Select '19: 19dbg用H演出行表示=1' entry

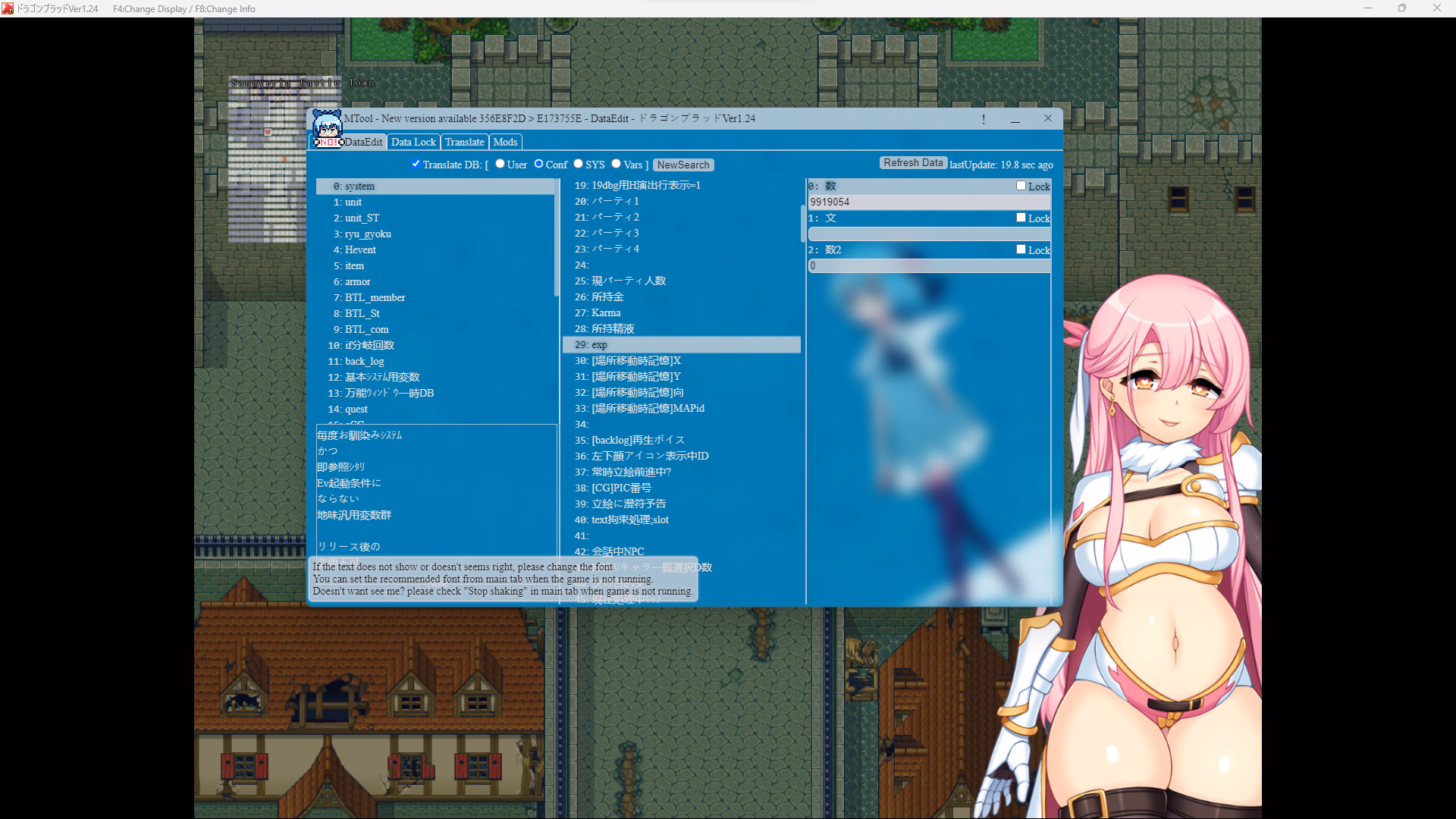pos(681,186)
